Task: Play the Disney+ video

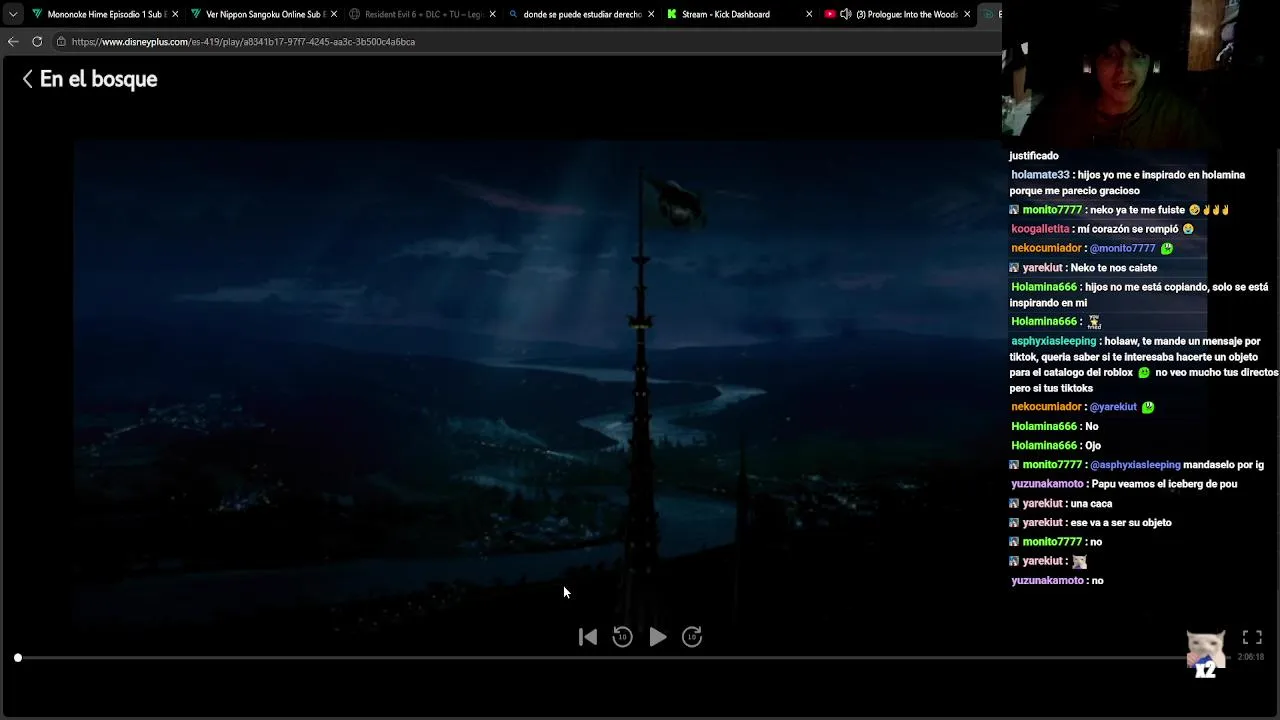Action: [657, 637]
